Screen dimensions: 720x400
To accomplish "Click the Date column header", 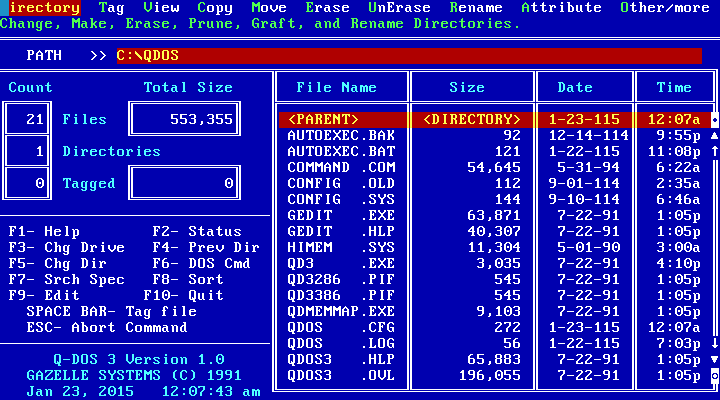I will click(x=575, y=87).
